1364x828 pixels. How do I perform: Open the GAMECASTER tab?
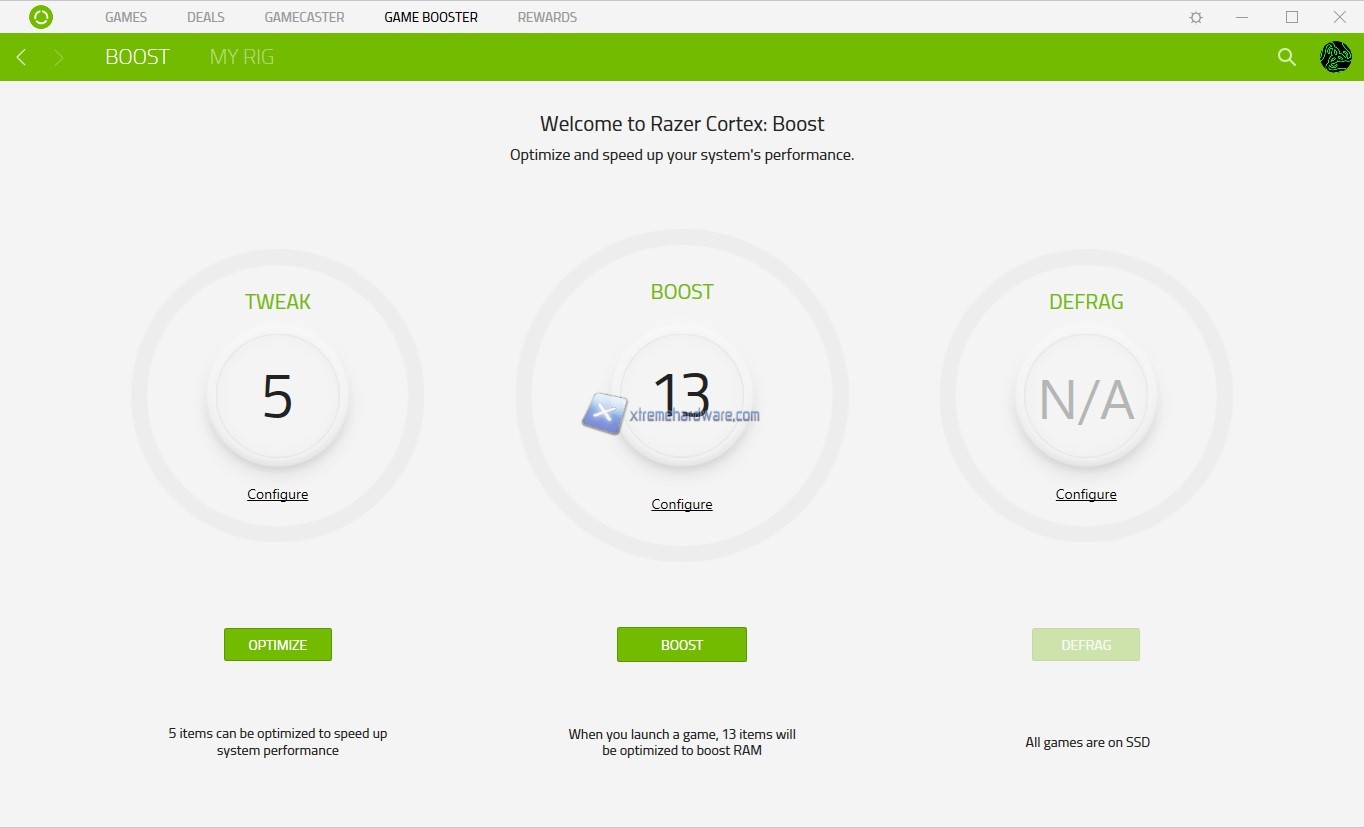[x=304, y=17]
